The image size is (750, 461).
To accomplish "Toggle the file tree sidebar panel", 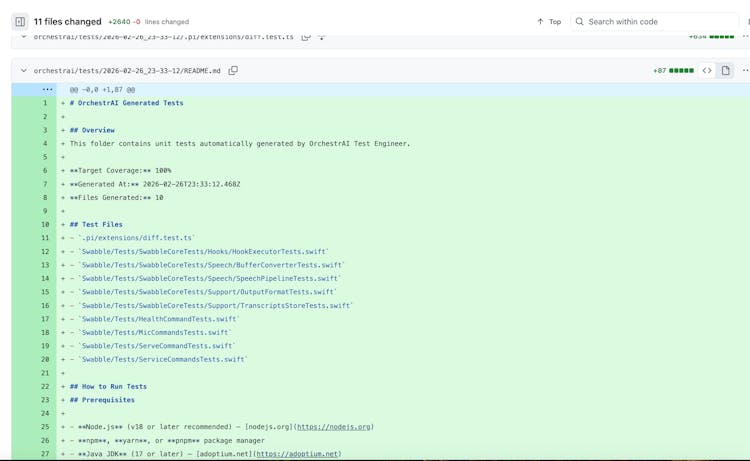I will point(20,21).
